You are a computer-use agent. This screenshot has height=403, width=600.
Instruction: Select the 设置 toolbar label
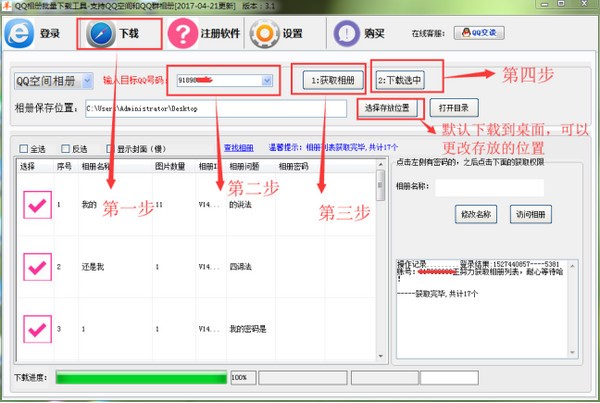293,34
